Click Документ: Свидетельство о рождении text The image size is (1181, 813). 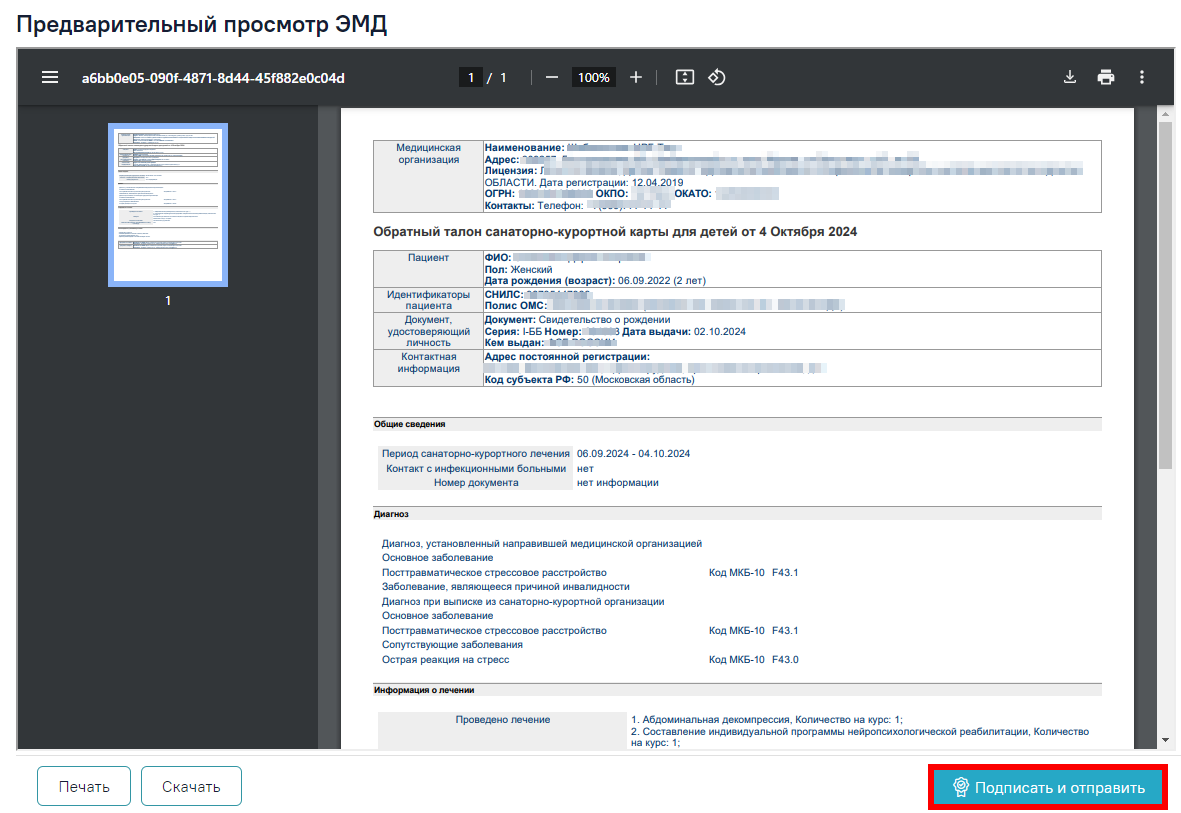578,319
